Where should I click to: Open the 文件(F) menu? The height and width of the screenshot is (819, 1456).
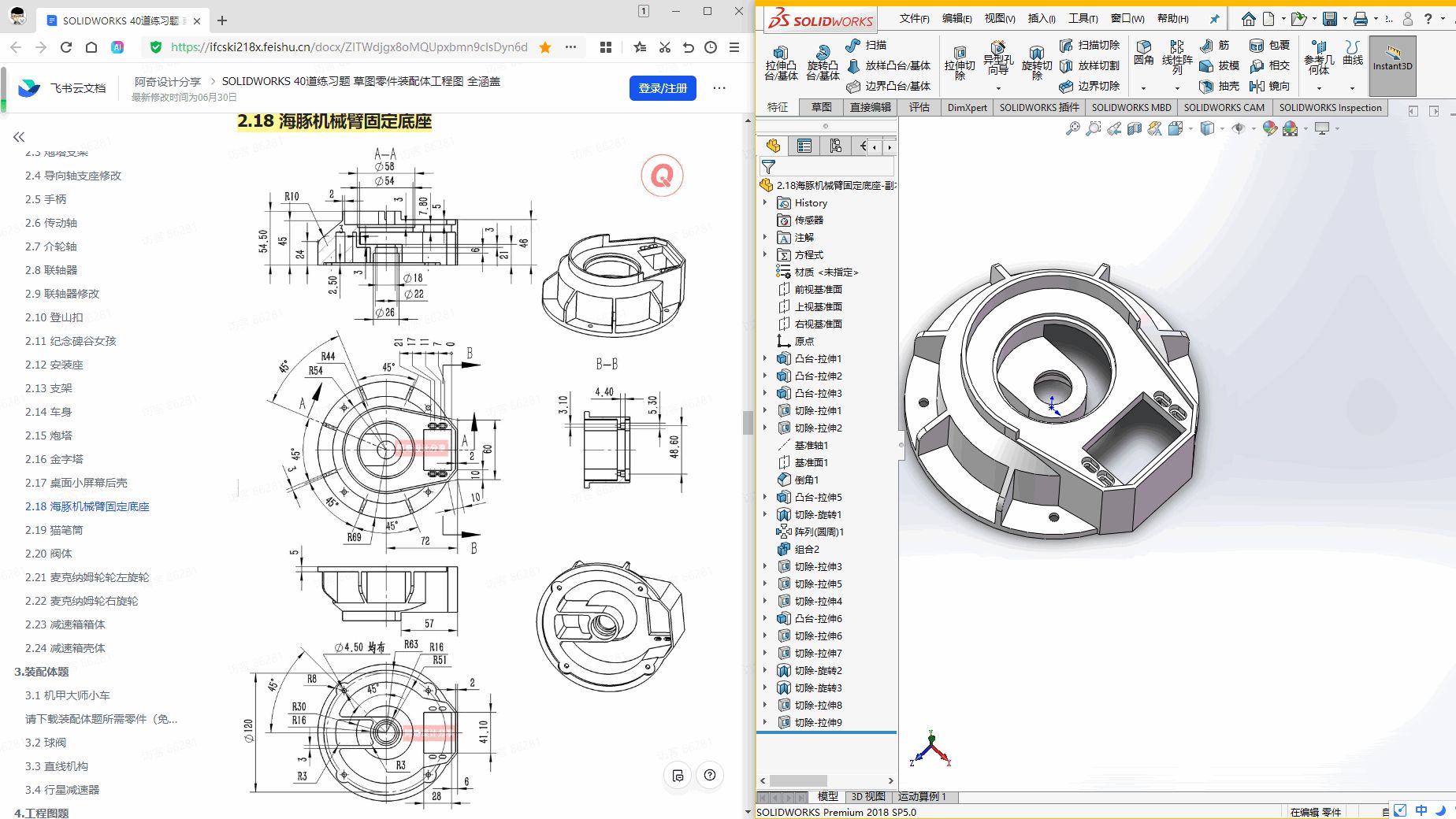[x=914, y=19]
